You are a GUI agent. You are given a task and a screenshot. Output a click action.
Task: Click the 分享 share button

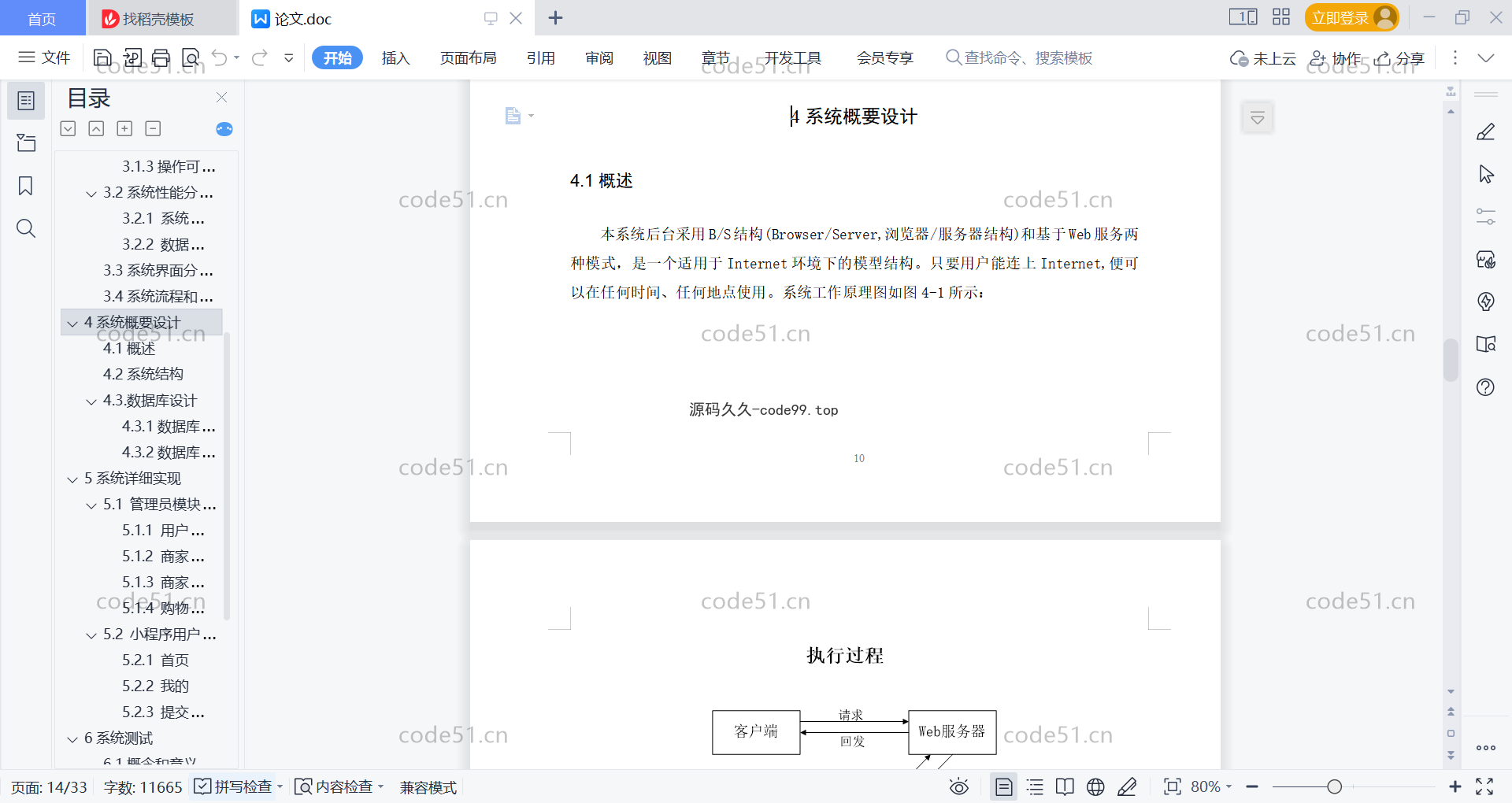[1399, 58]
